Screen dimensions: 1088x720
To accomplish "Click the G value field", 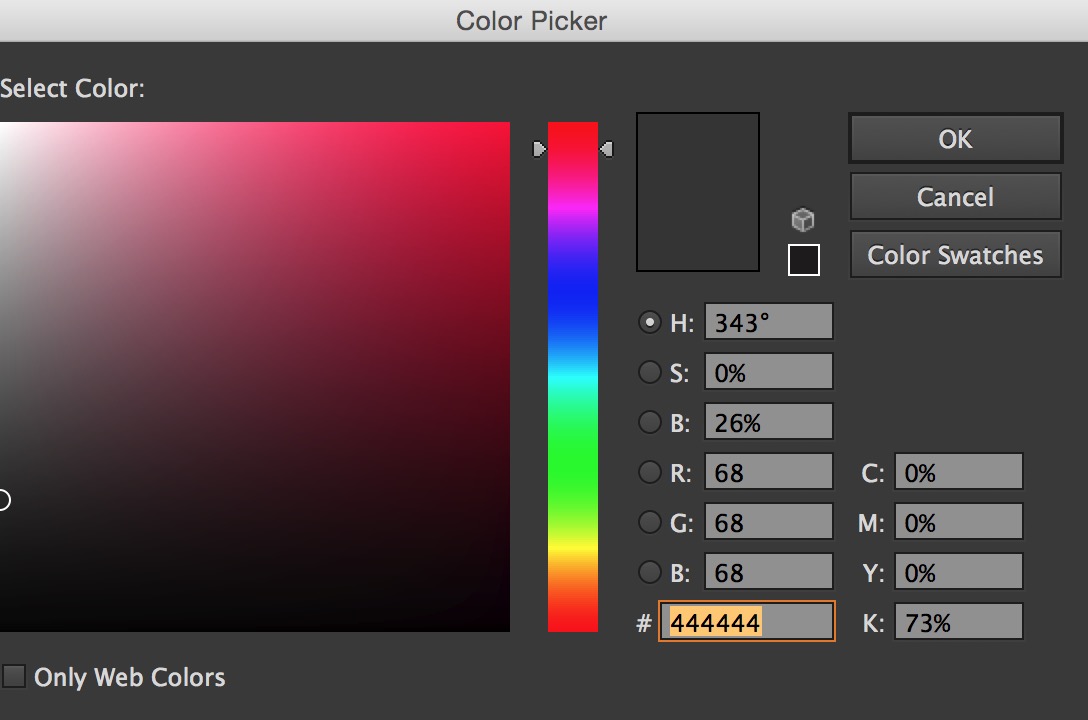I will pyautogui.click(x=769, y=522).
